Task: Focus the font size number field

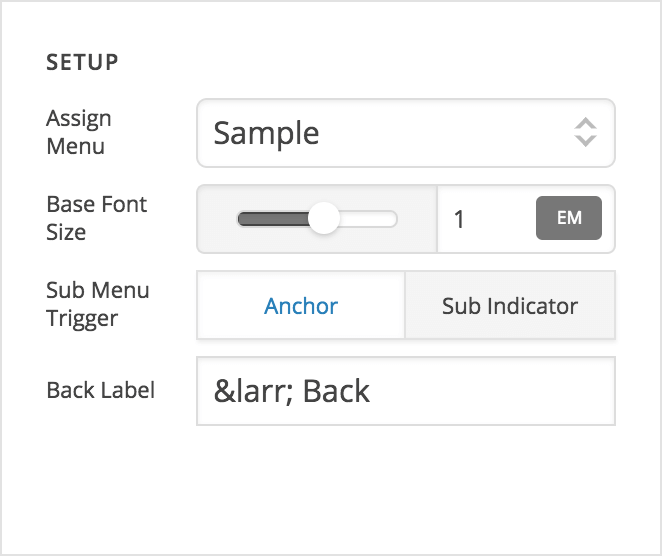Action: point(485,219)
